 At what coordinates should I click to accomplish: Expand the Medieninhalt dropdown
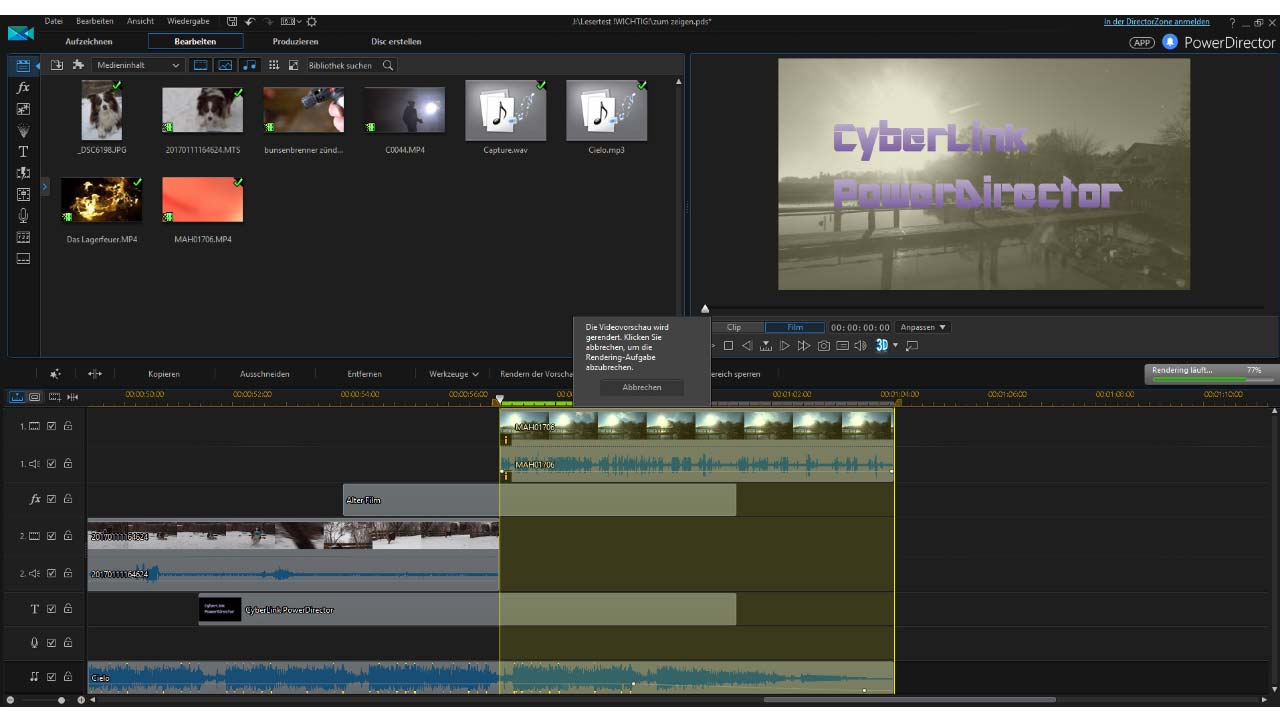coord(138,65)
